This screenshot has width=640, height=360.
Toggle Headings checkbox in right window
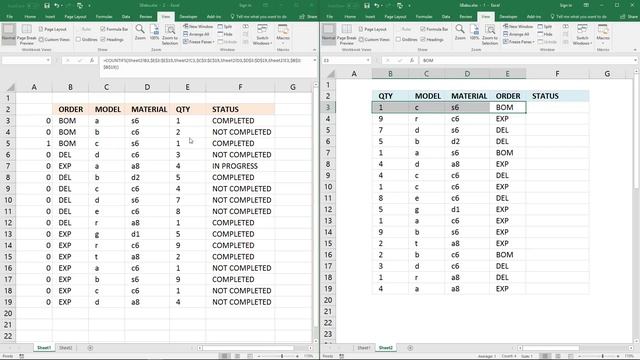pos(423,40)
